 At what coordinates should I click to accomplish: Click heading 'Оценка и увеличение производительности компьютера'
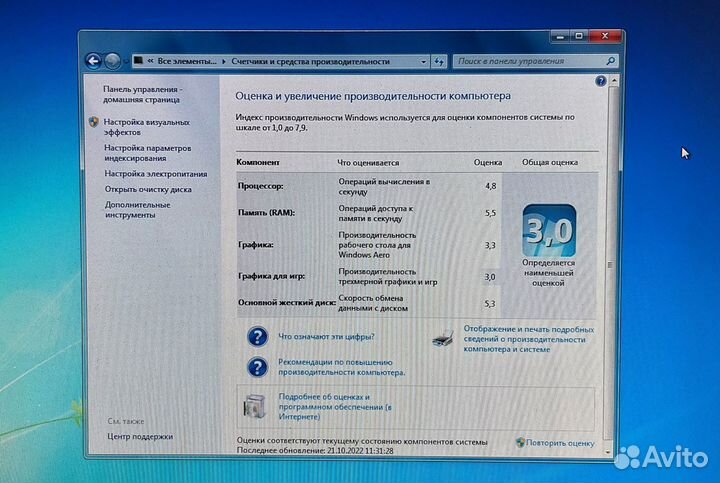pos(373,96)
